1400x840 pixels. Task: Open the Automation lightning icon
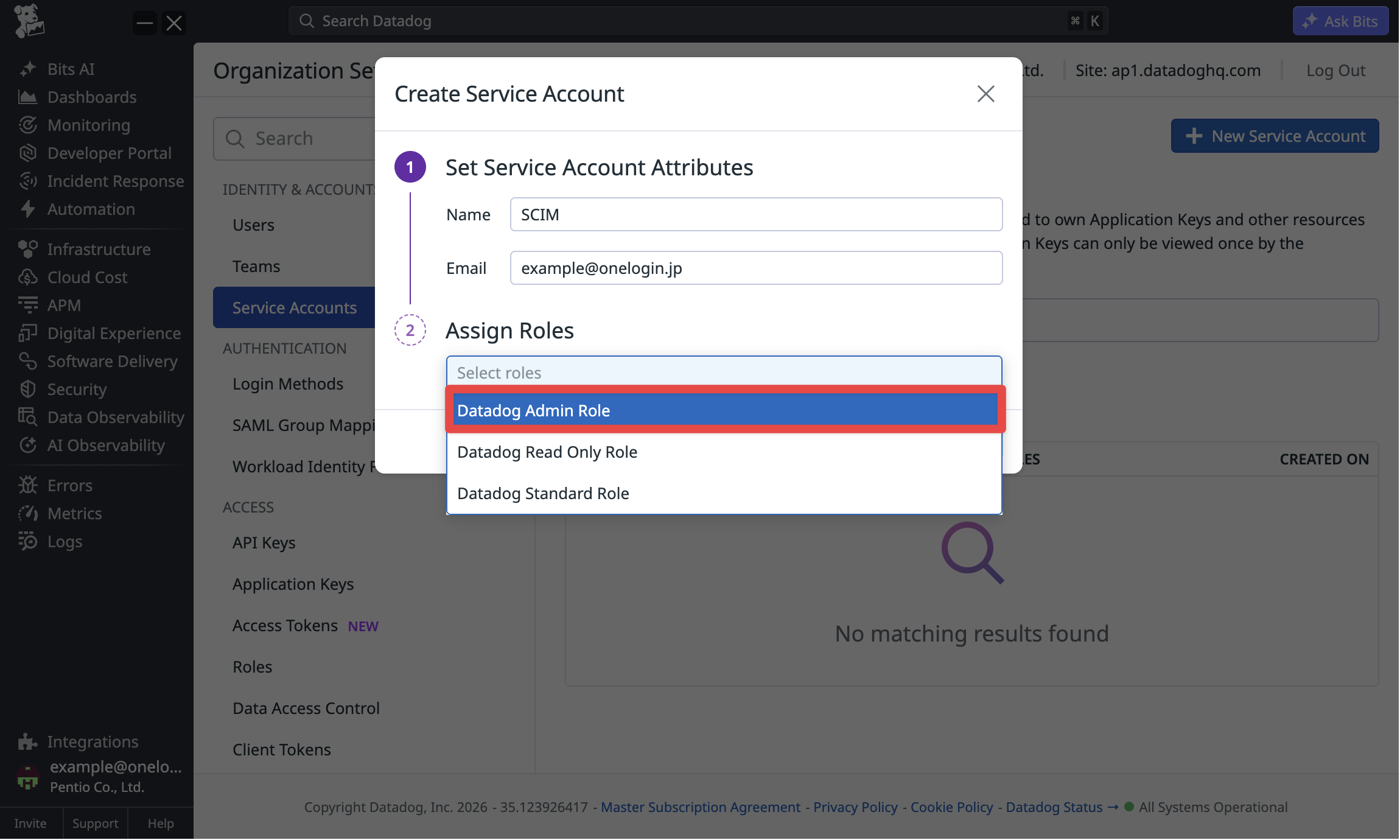coord(28,209)
